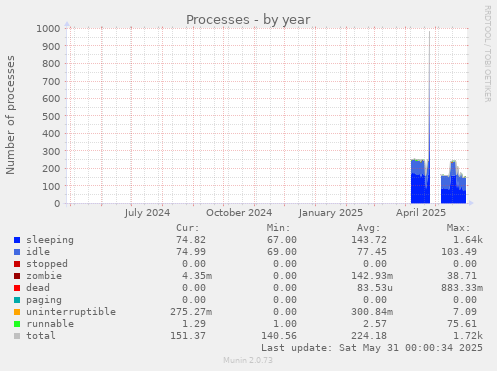This screenshot has height=371, width=497.
Task: Click the runnable legend color swatch
Action: (x=17, y=324)
